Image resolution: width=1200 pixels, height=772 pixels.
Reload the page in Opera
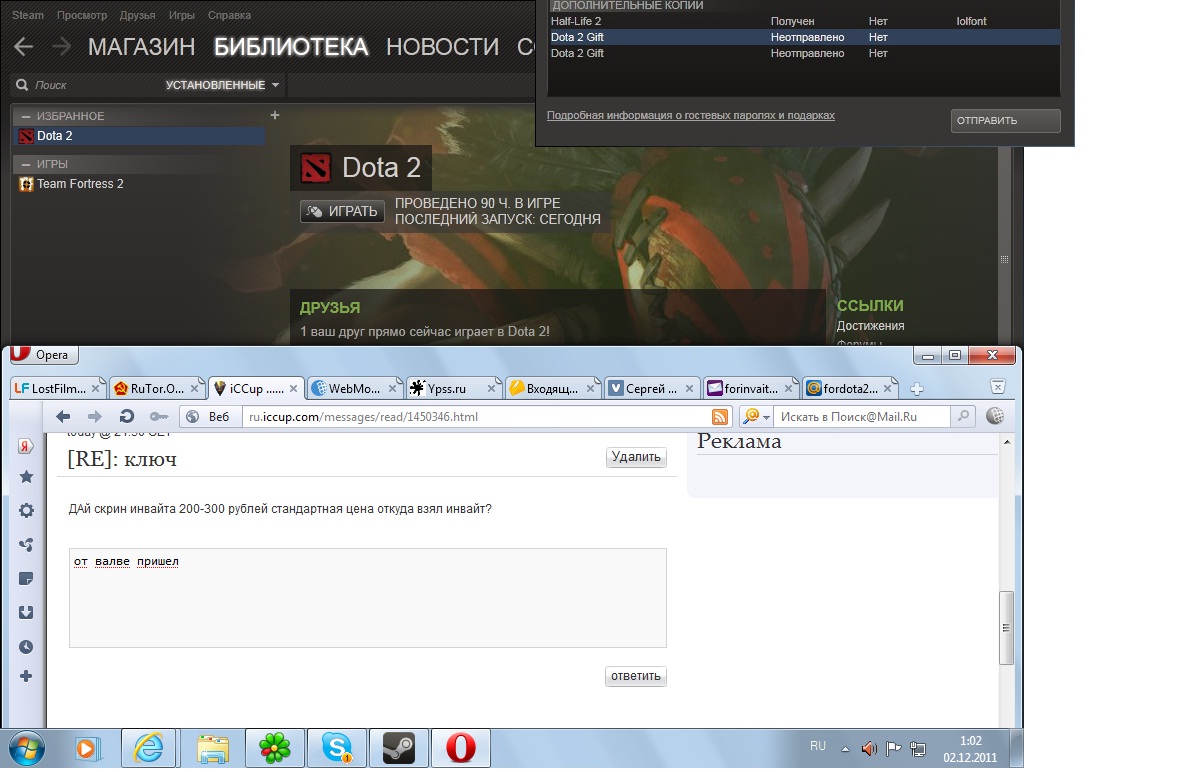coord(127,416)
